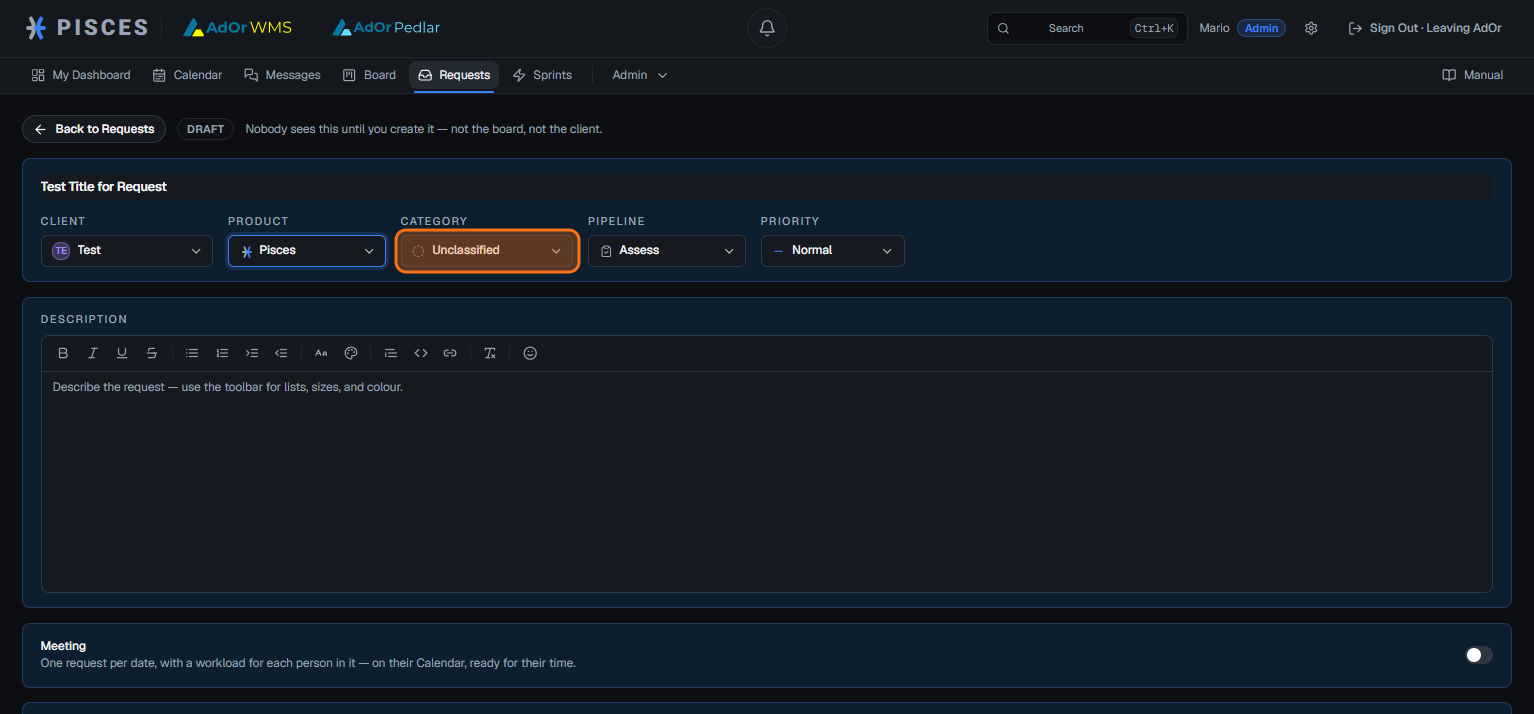Open settings via the gear icon
Screen dimensions: 1534x714
click(x=1311, y=28)
